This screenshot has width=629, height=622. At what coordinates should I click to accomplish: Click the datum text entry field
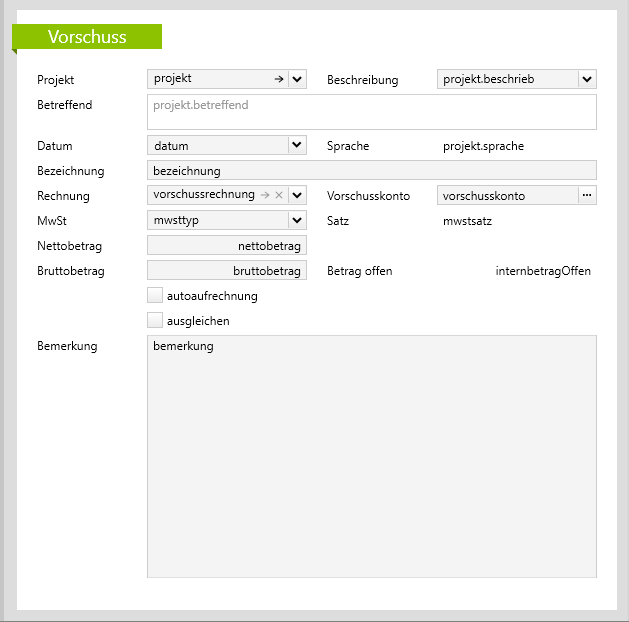point(217,145)
